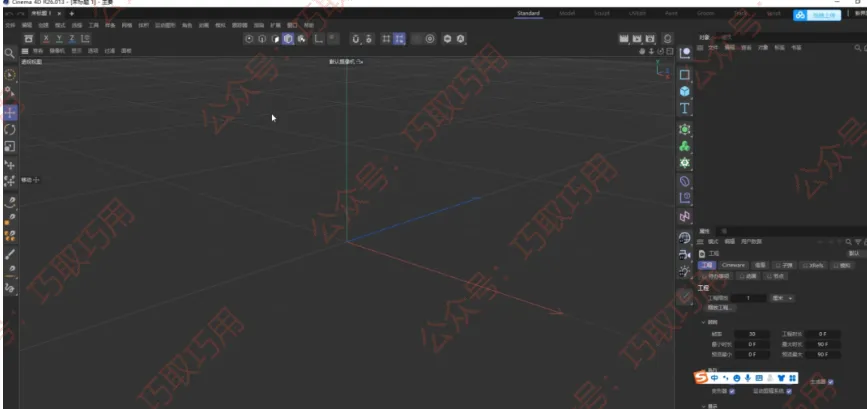Screen dimensions: 867x409
Task: Click the magnet snap icon in the toolbar
Action: (356, 39)
